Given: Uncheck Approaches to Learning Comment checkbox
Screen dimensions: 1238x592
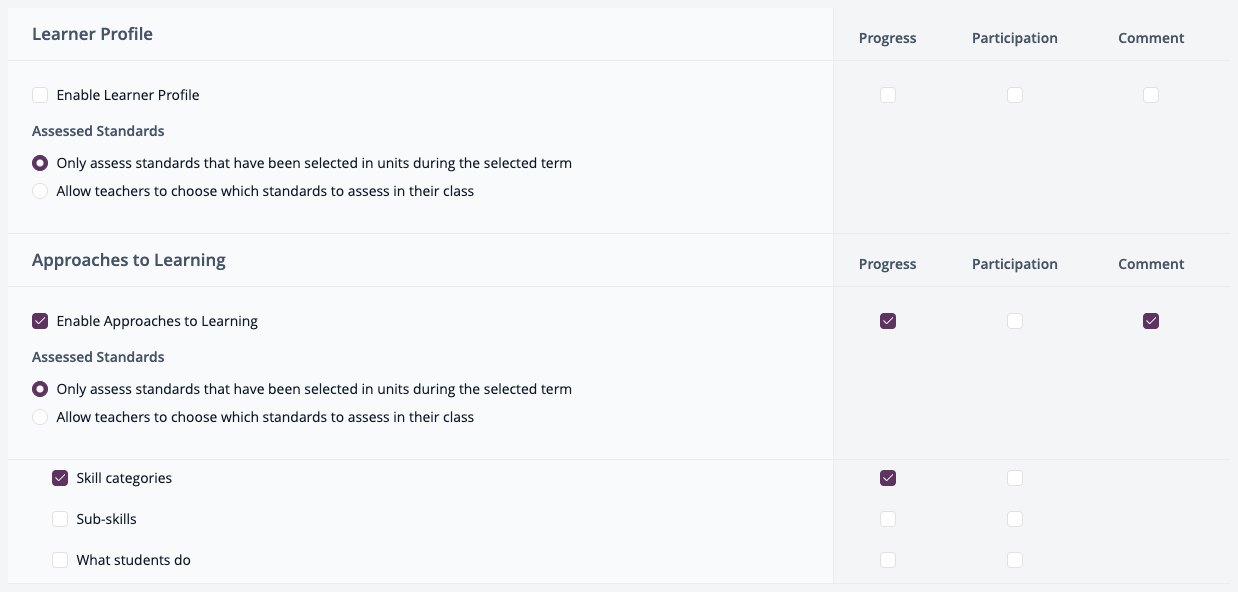Looking at the screenshot, I should (1151, 321).
